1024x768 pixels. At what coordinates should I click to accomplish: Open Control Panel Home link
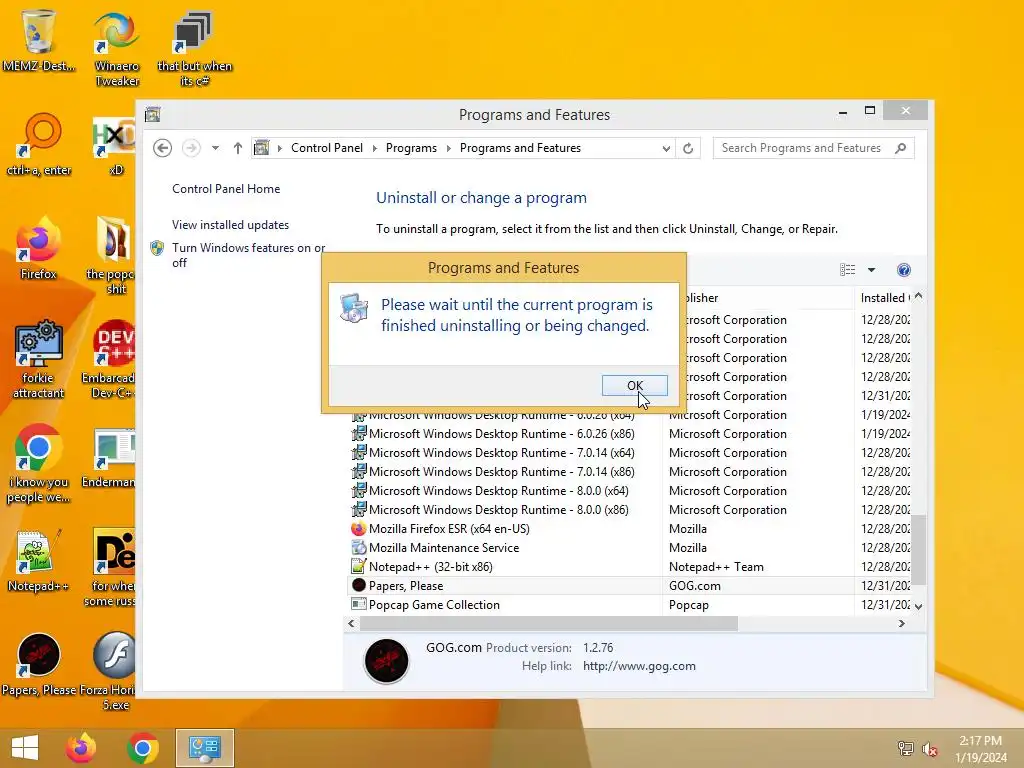(x=226, y=189)
